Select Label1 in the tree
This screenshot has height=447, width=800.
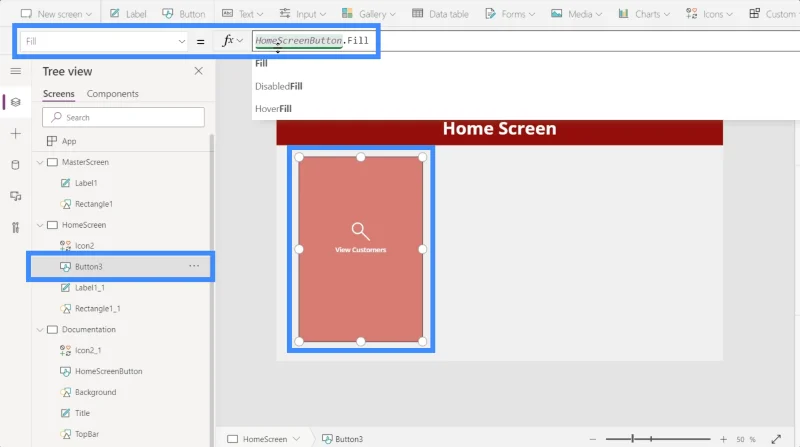tap(86, 183)
